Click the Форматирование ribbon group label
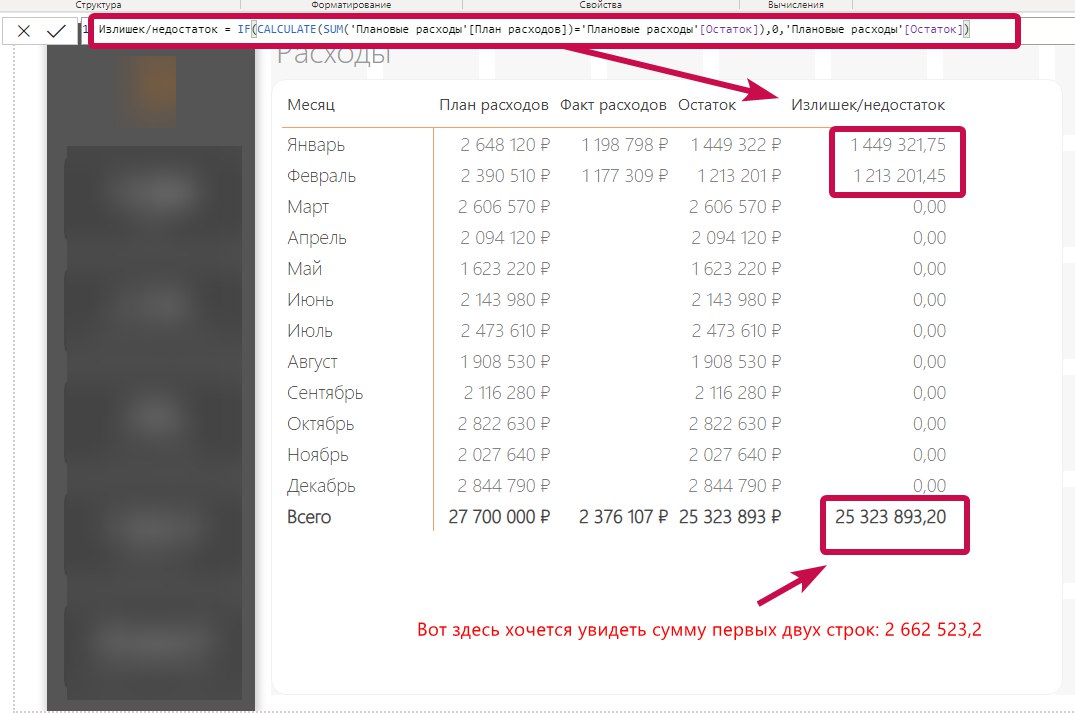This screenshot has width=1075, height=713. 351,5
